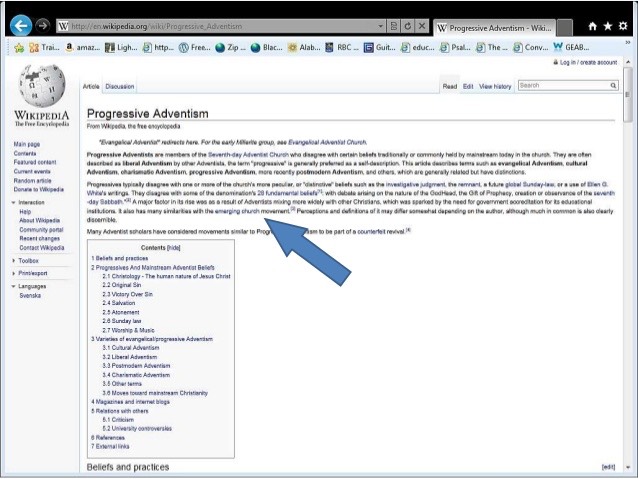Click Log in / create account link
The width and height of the screenshot is (638, 479).
point(588,62)
